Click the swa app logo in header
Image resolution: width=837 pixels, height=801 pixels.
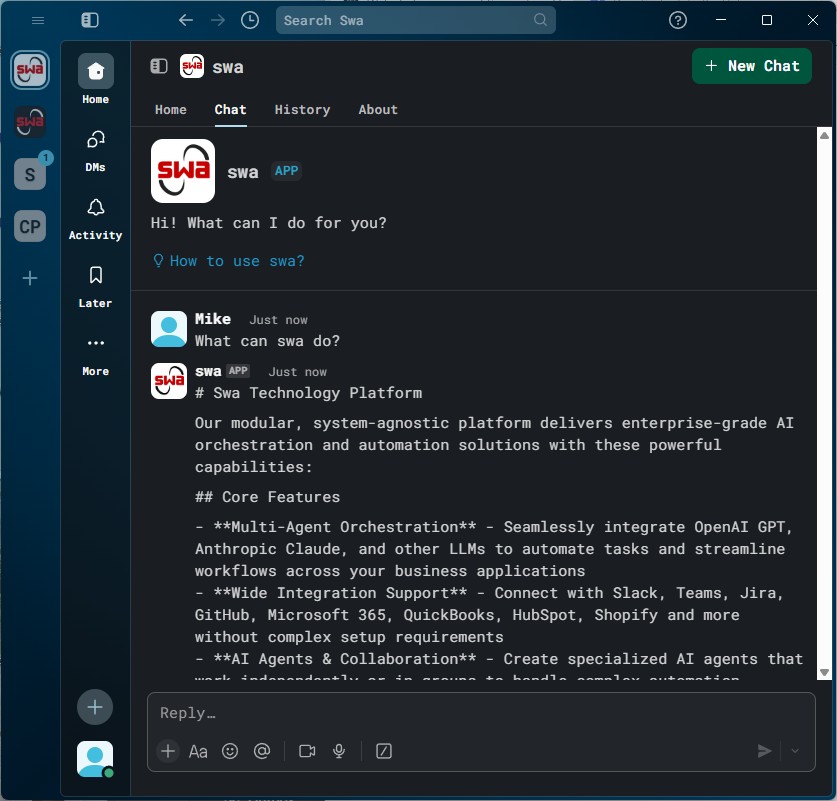[192, 66]
